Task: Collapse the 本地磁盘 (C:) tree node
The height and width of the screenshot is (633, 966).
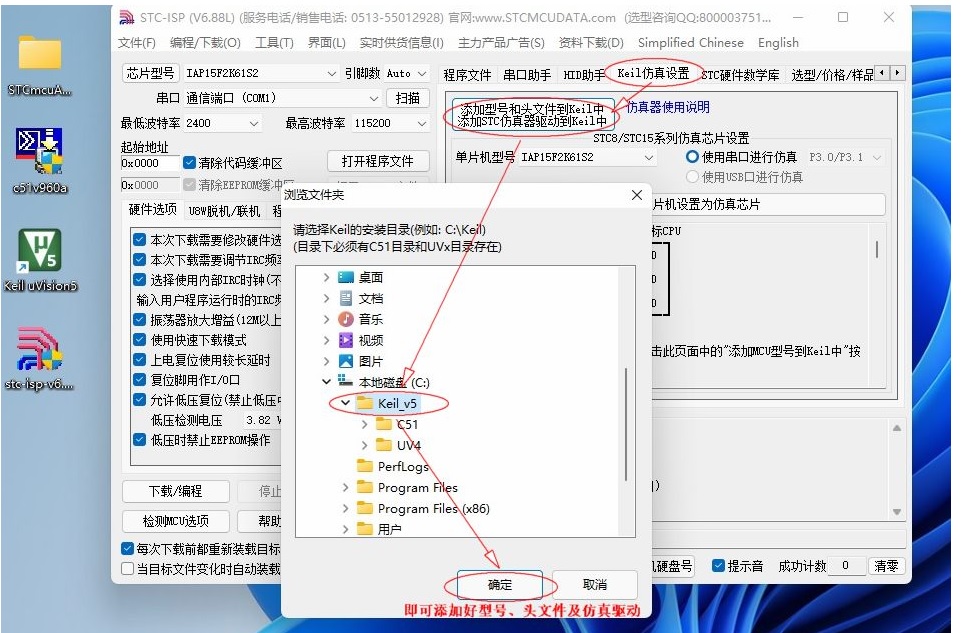Action: point(327,382)
